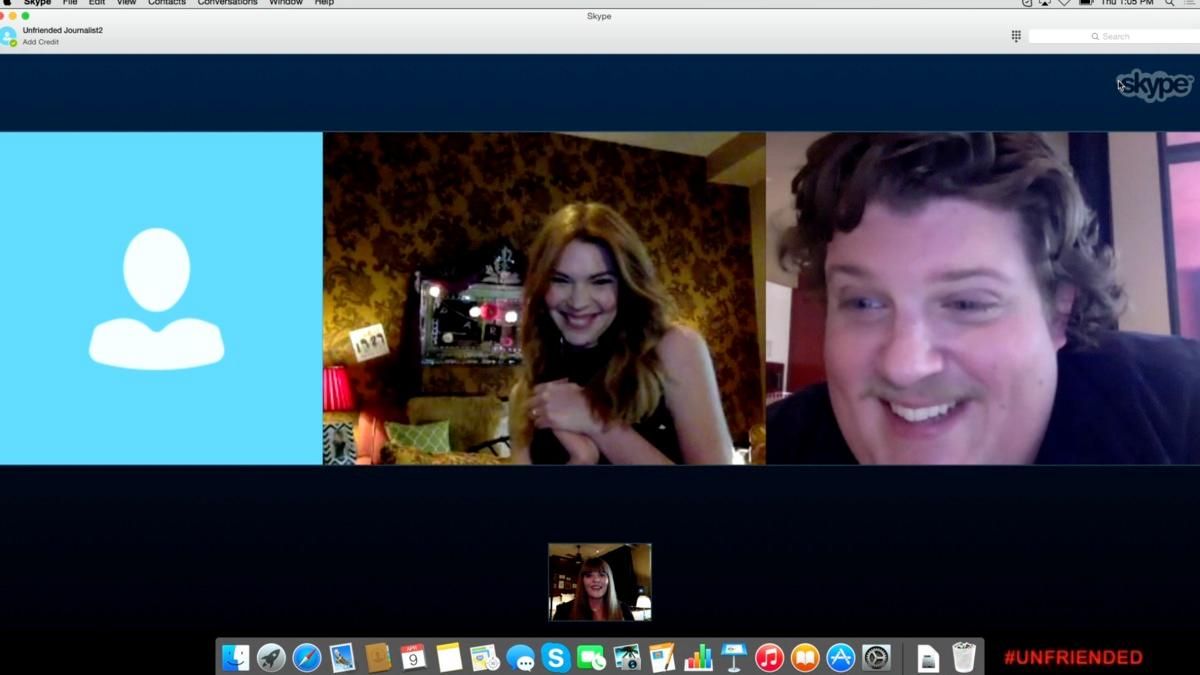Click the Skype Search field
This screenshot has height=675, width=1200.
click(x=1114, y=36)
